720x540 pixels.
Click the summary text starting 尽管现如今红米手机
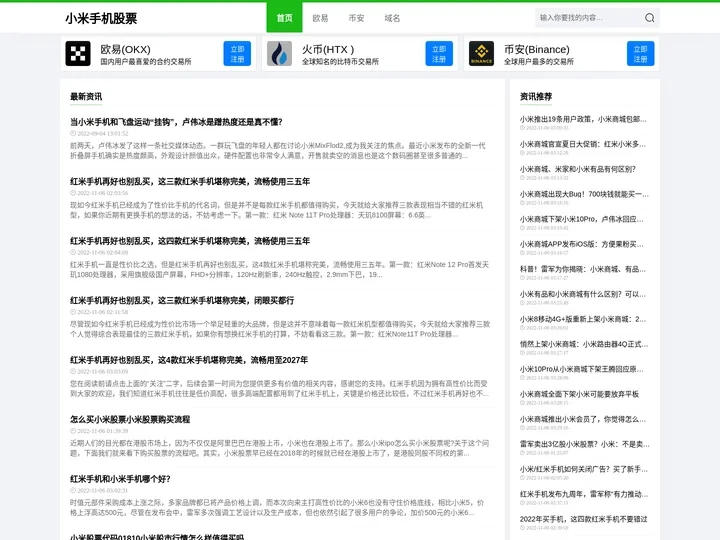pos(280,329)
